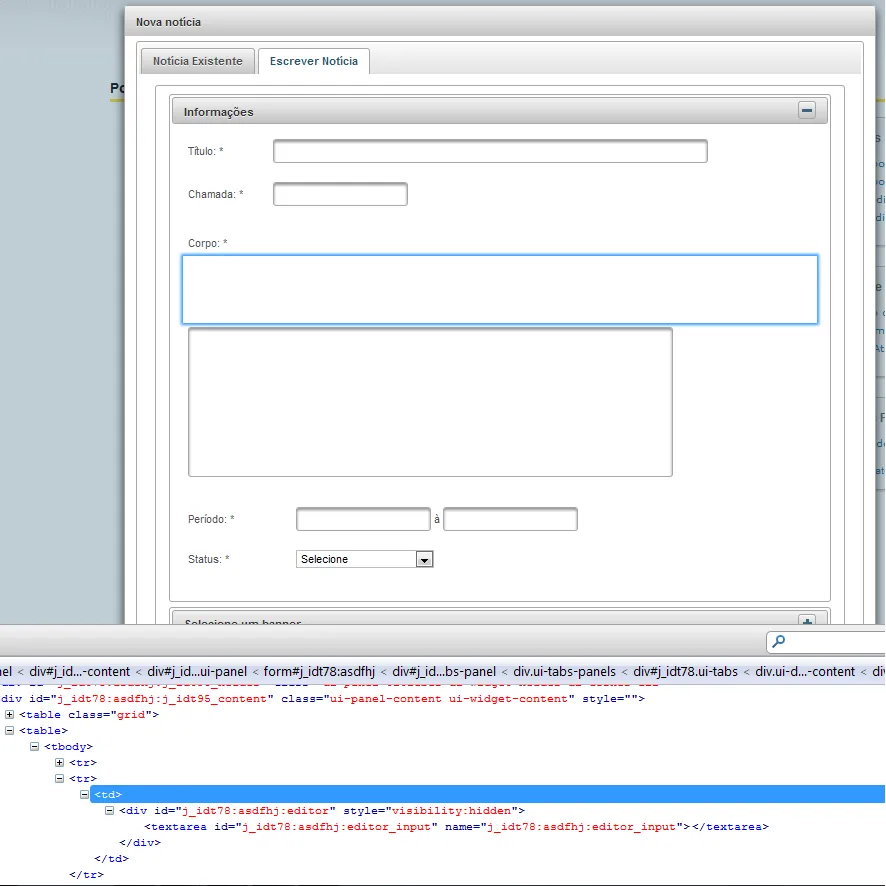The height and width of the screenshot is (886, 886).
Task: Expand the first collapsed tr node
Action: tap(60, 762)
